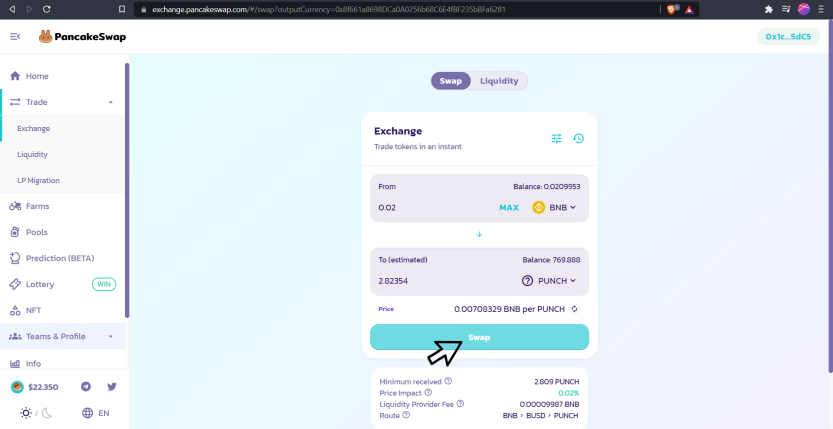The height and width of the screenshot is (429, 833).
Task: Open the Telegram link icon
Action: coord(86,387)
